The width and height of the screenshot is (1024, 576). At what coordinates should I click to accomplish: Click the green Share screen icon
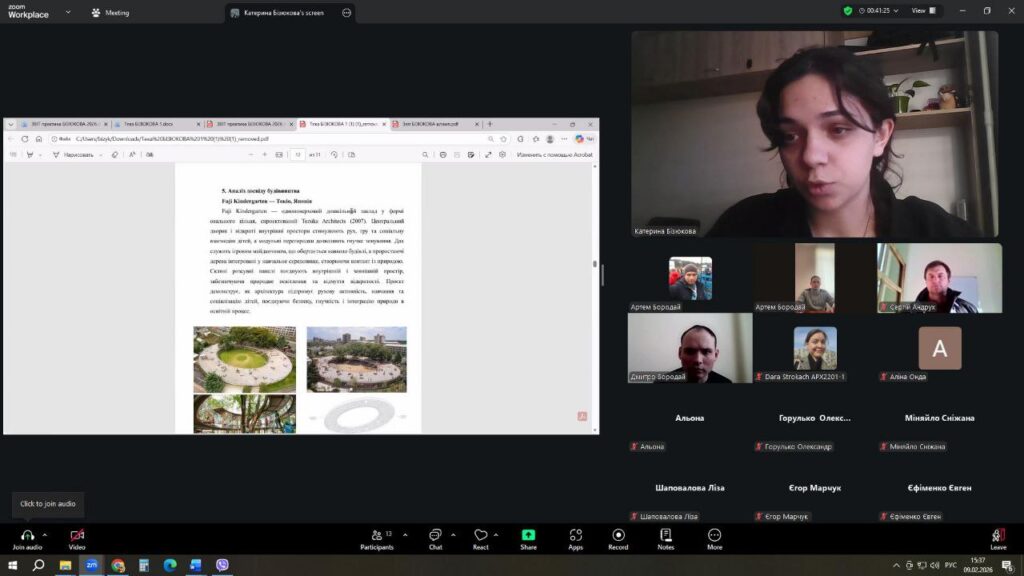528,535
